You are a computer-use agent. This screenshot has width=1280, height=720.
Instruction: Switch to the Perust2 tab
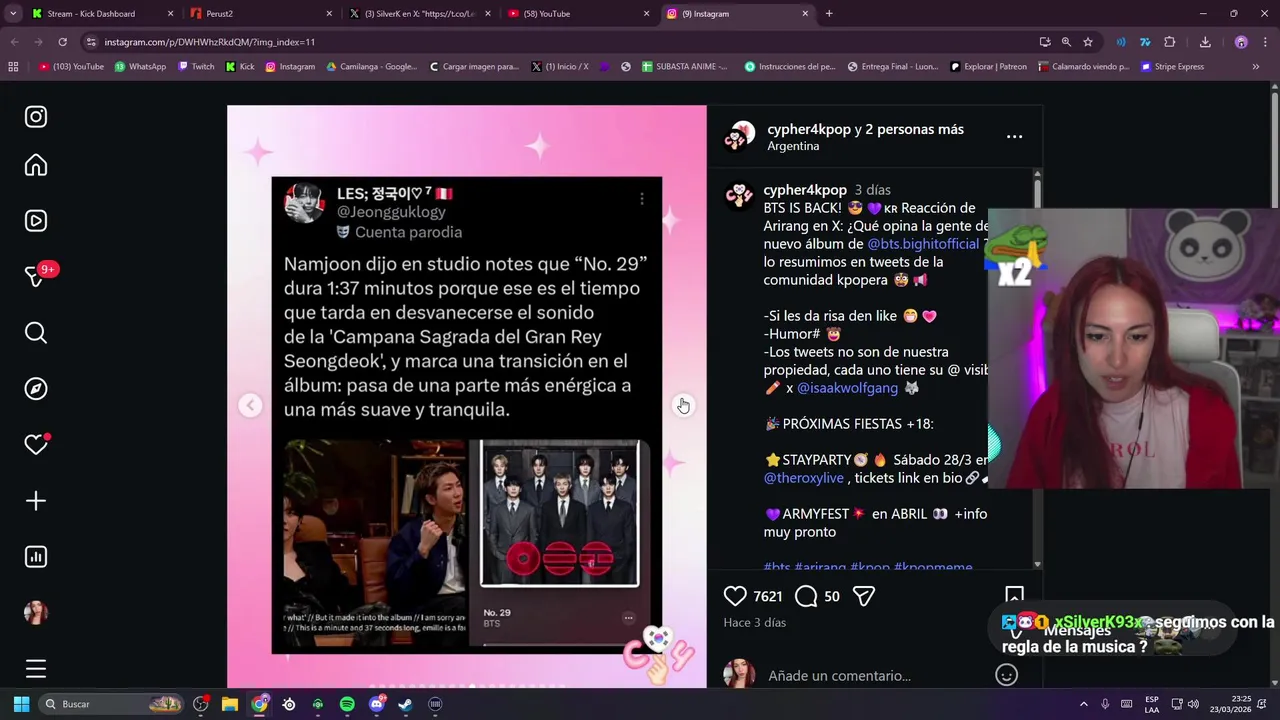261,14
